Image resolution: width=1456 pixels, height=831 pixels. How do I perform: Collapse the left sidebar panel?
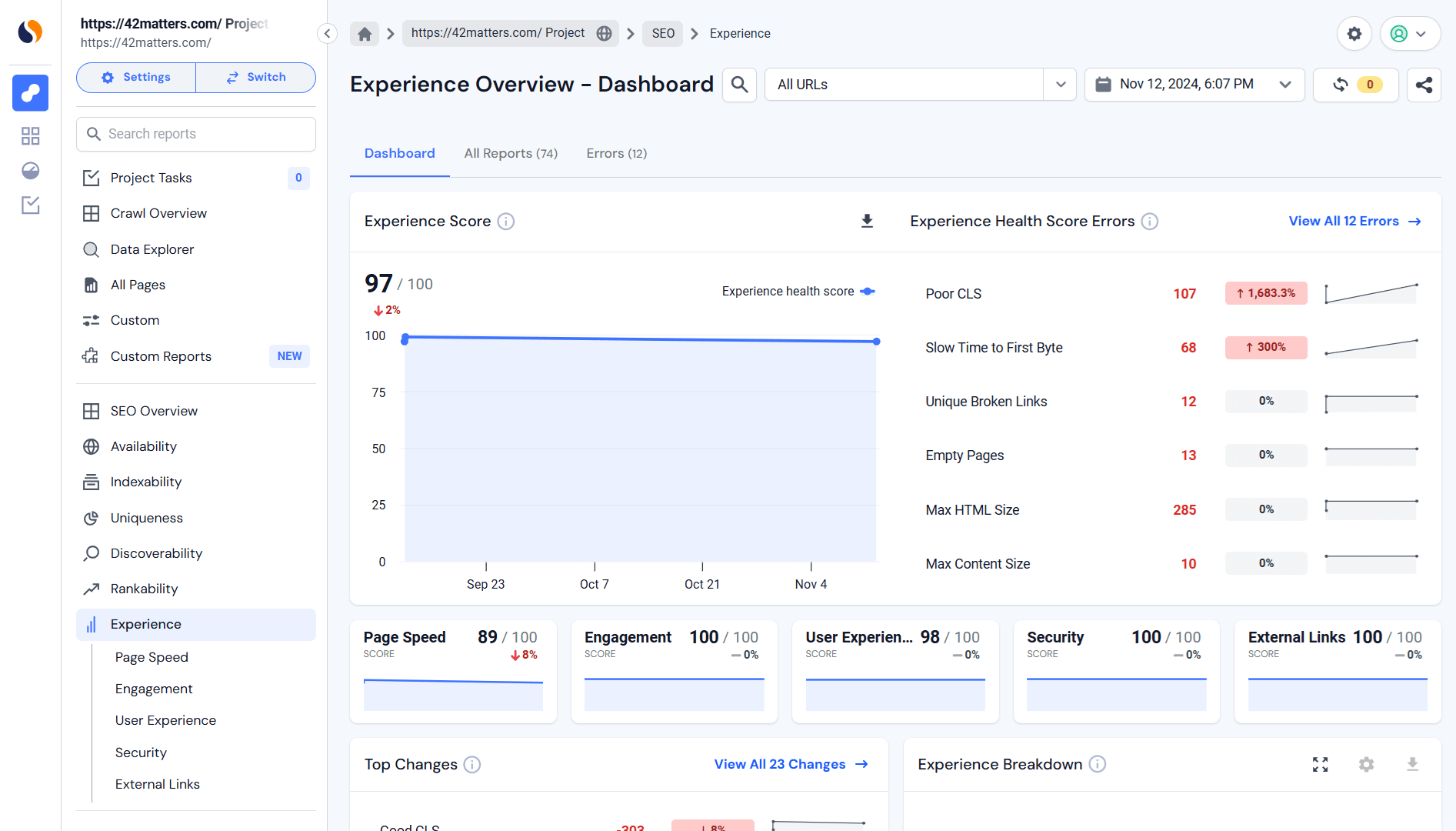pos(327,34)
